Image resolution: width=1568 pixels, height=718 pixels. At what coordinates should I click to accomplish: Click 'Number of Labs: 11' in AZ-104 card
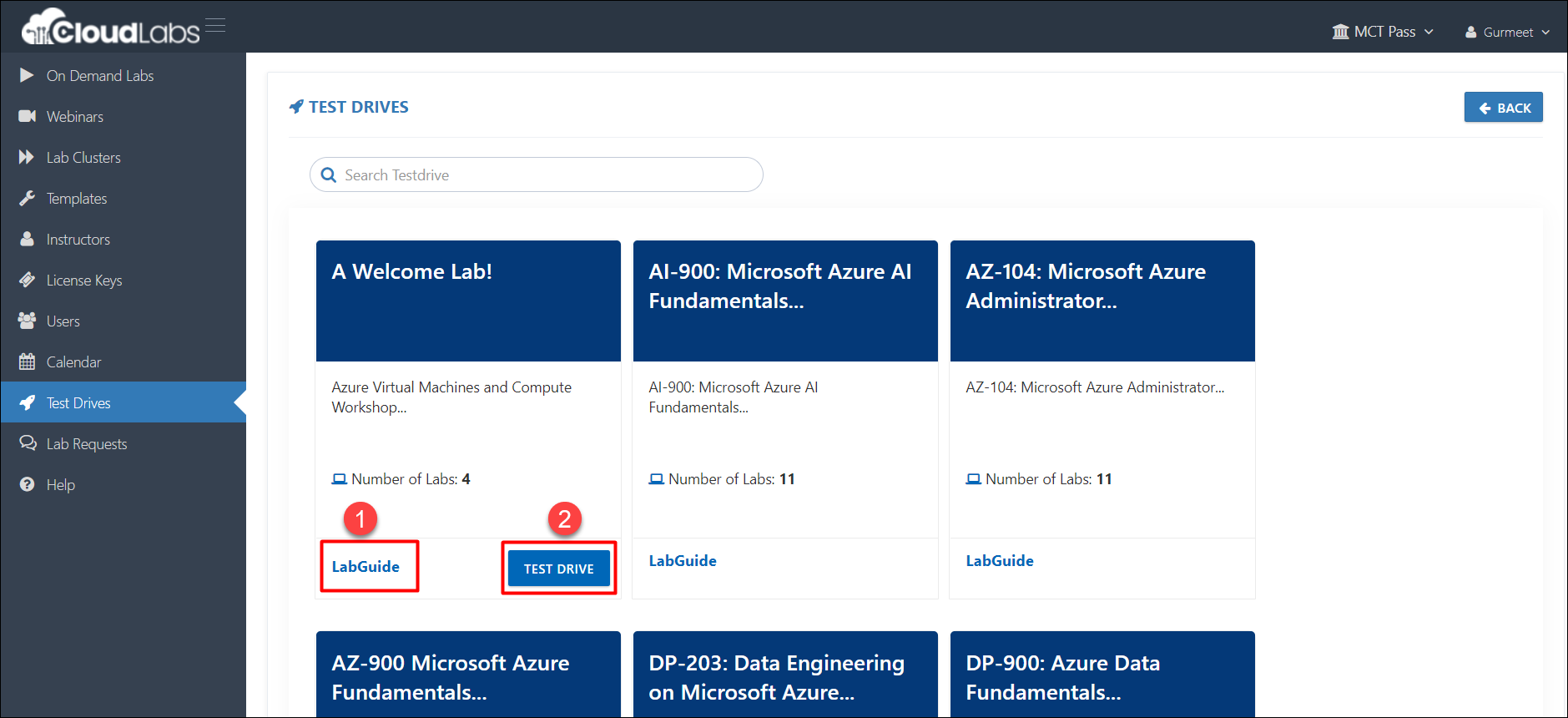(x=1049, y=479)
